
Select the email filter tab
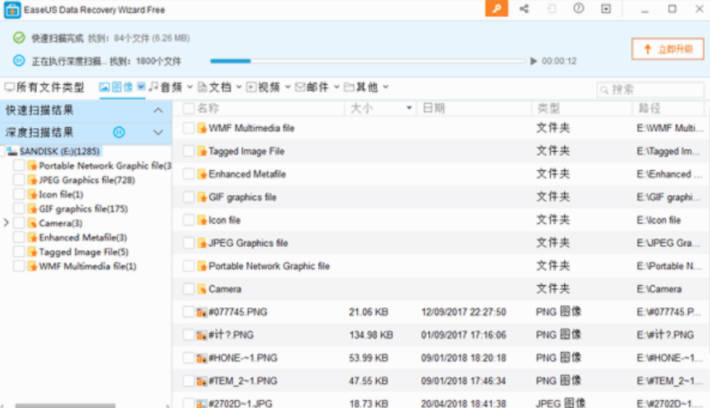tap(312, 87)
